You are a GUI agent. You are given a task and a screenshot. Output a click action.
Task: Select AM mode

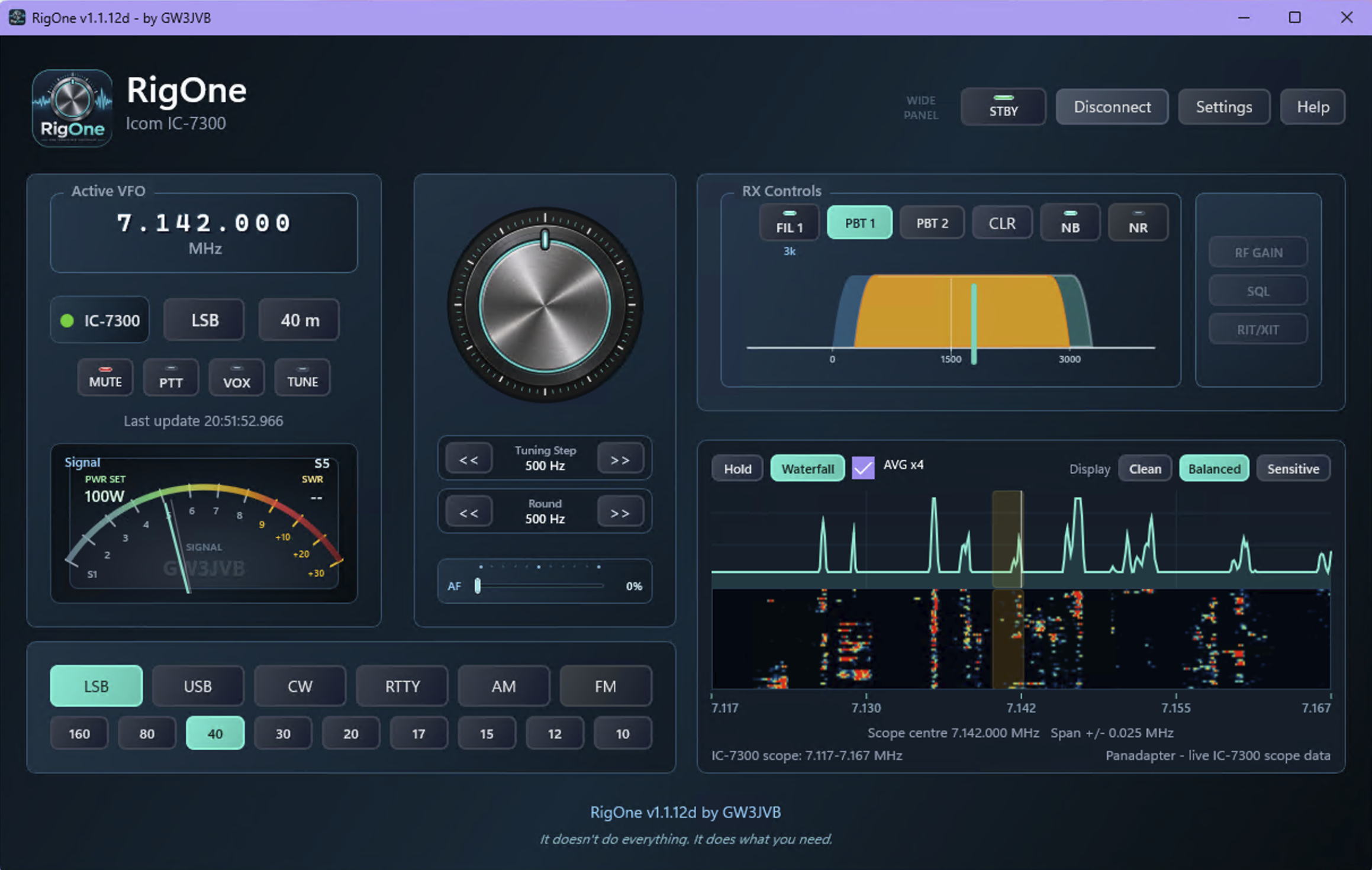504,685
